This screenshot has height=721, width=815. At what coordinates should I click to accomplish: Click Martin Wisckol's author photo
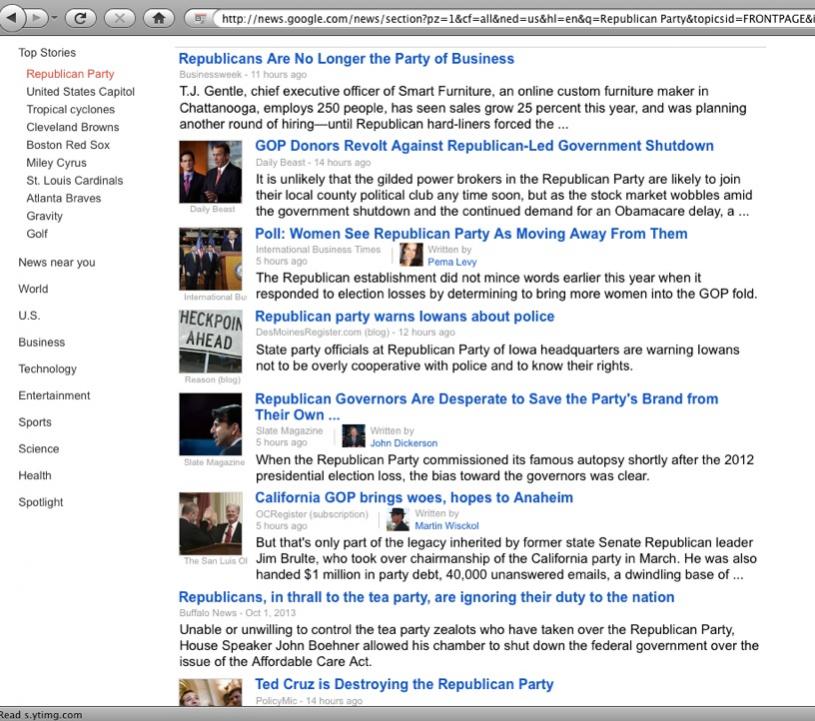(398, 519)
